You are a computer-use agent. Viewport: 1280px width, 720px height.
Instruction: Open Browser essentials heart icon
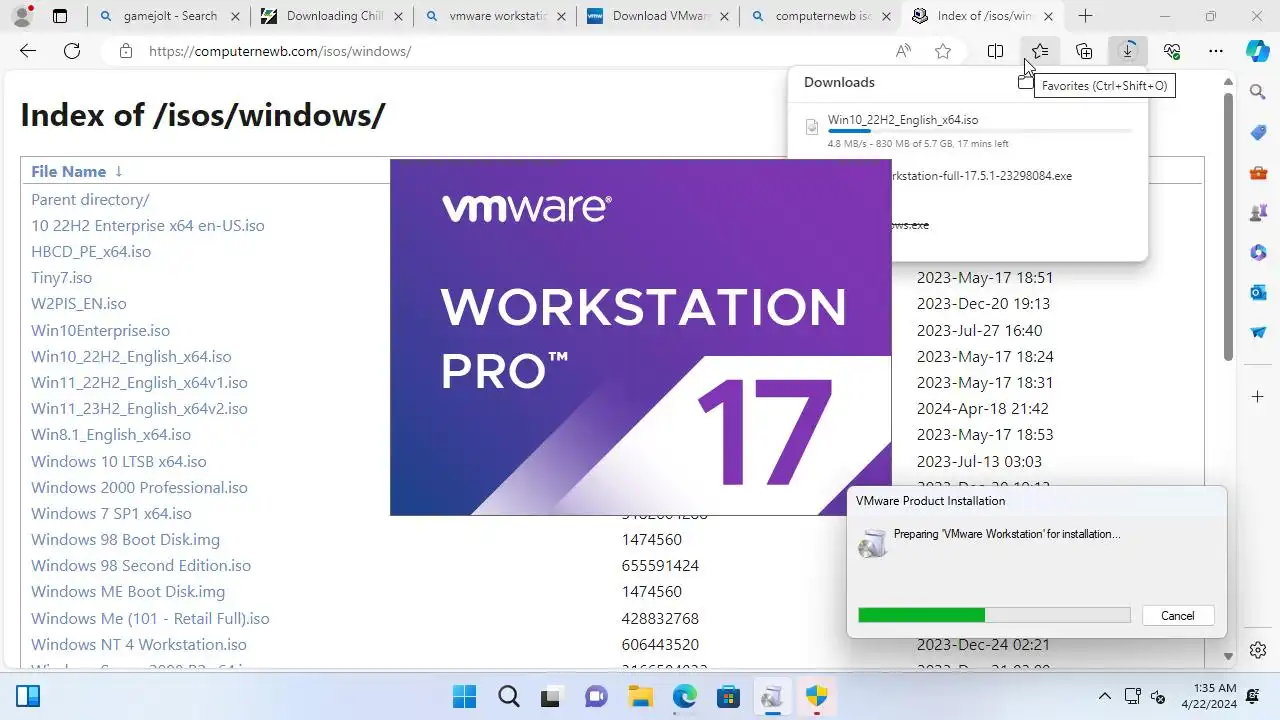1172,51
